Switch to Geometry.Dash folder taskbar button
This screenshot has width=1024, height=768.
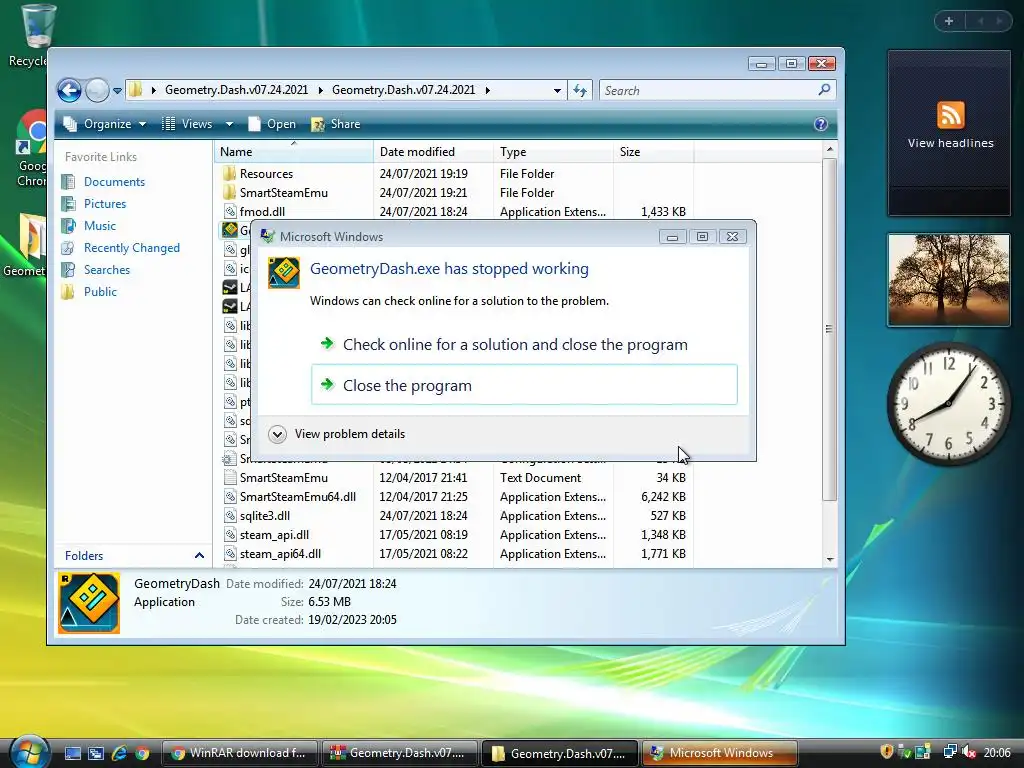(560, 753)
